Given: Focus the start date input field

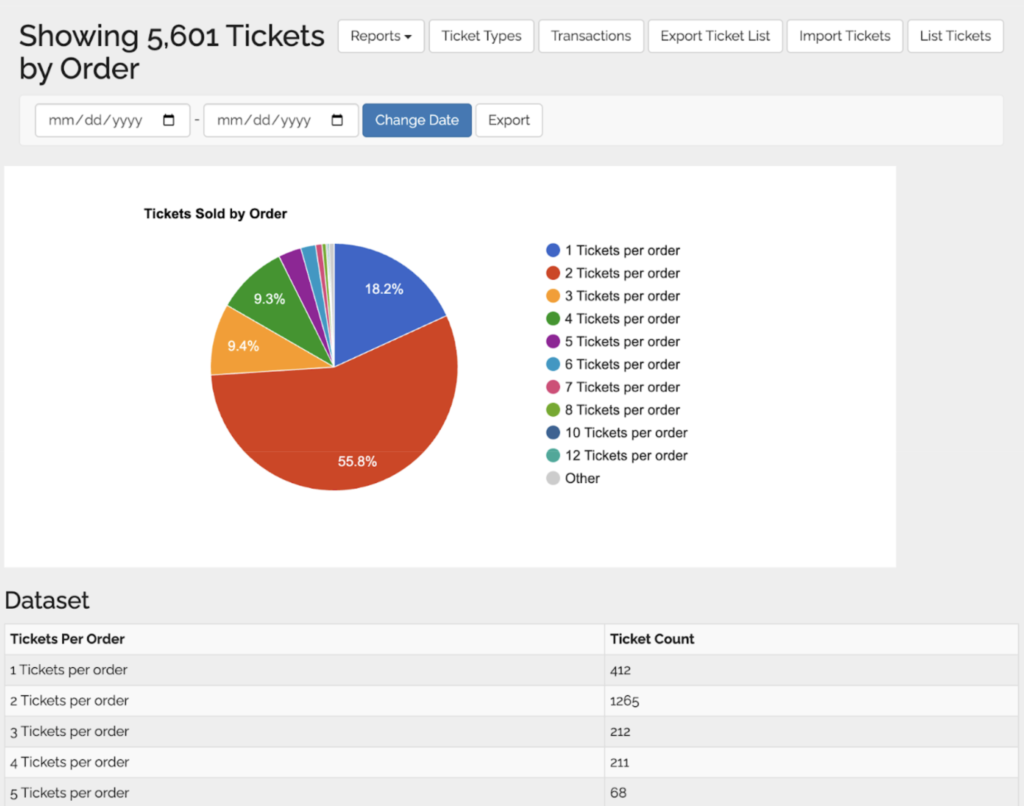Looking at the screenshot, I should pyautogui.click(x=95, y=120).
